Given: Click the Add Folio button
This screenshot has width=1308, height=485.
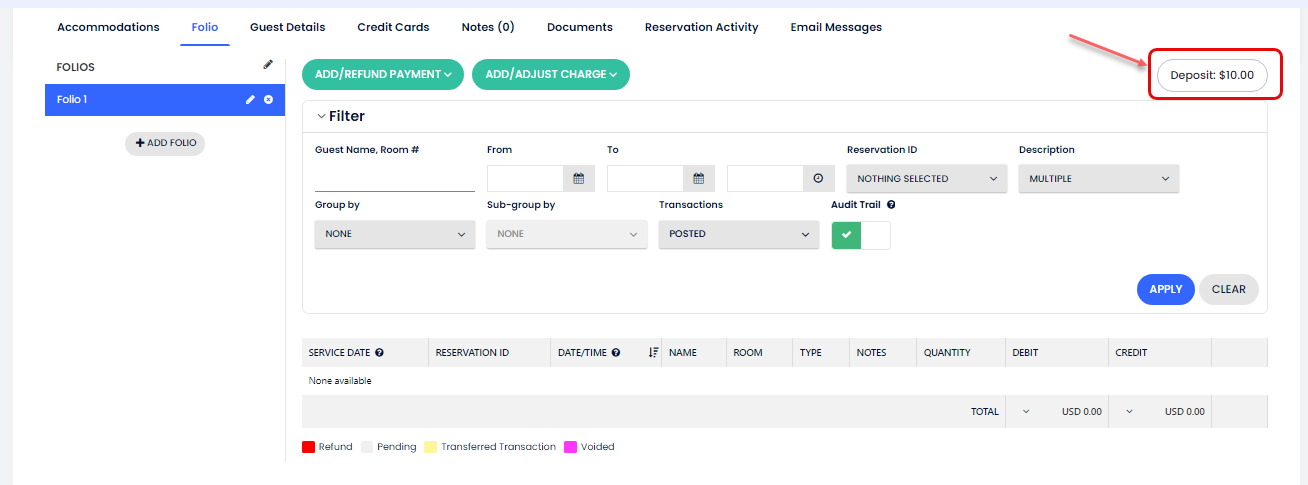Looking at the screenshot, I should (165, 143).
